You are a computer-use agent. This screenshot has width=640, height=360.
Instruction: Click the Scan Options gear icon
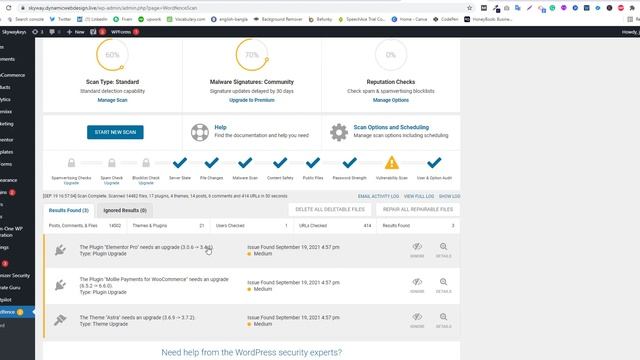tap(339, 132)
